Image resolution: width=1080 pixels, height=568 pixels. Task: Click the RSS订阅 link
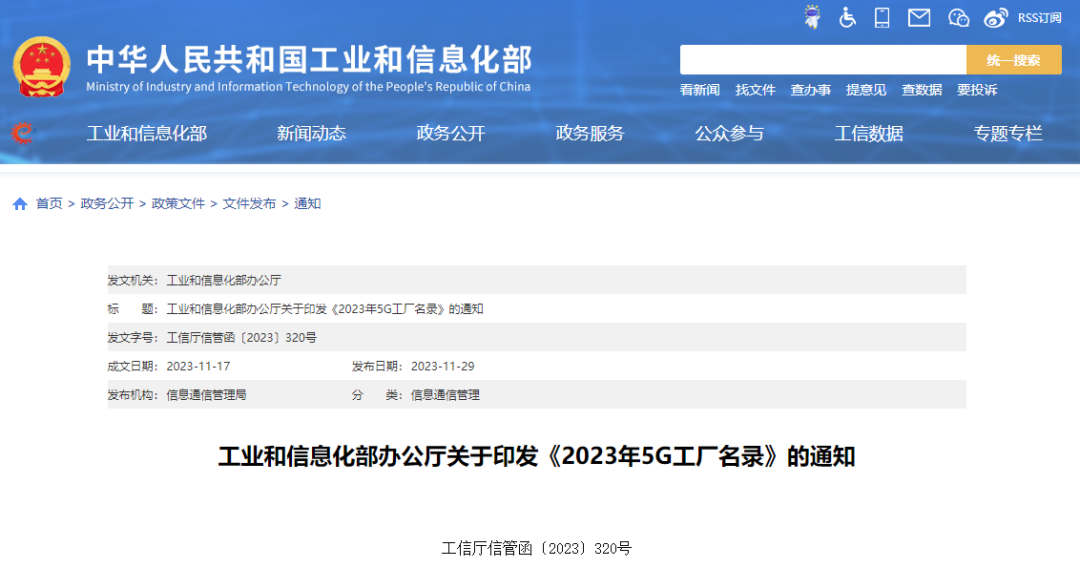point(1039,17)
